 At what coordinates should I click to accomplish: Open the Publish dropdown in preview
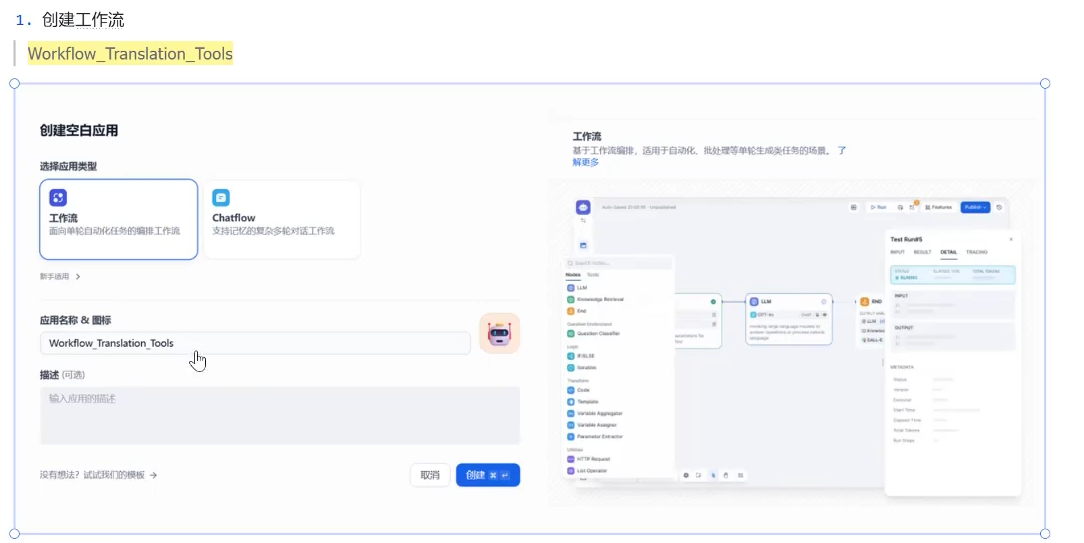[x=975, y=208]
